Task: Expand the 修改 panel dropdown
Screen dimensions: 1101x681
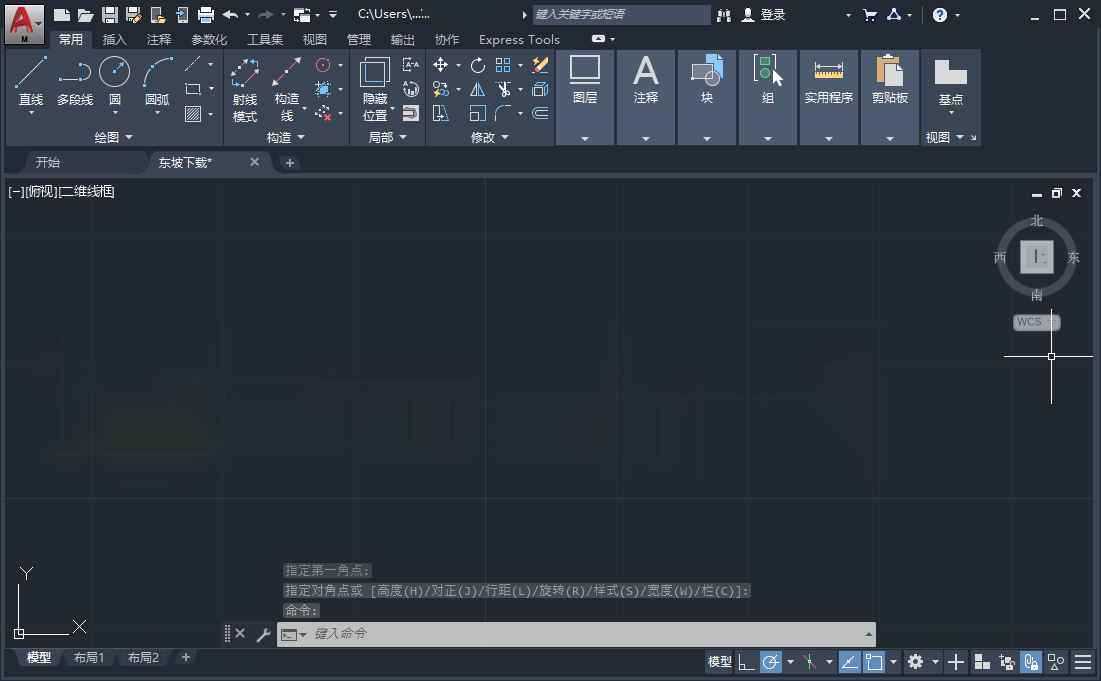Action: click(489, 138)
